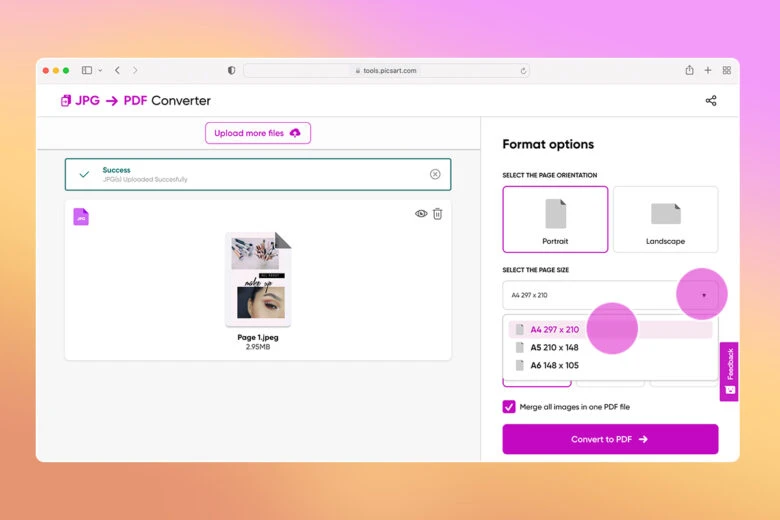The width and height of the screenshot is (780, 520).
Task: Click Upload more files button
Action: point(258,133)
